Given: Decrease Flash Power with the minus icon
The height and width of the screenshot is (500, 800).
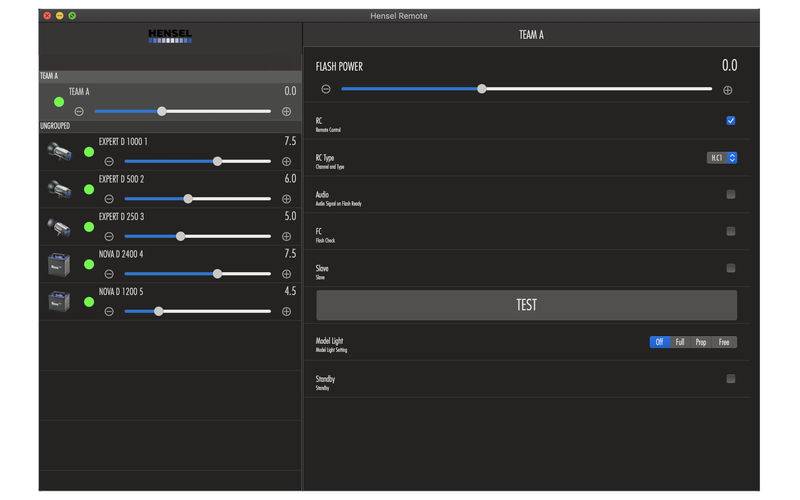Looking at the screenshot, I should [x=326, y=89].
